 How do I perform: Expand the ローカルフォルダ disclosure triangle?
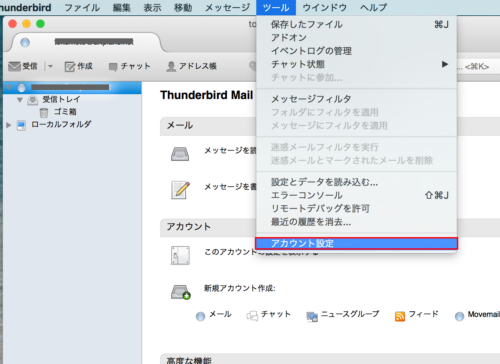point(9,125)
